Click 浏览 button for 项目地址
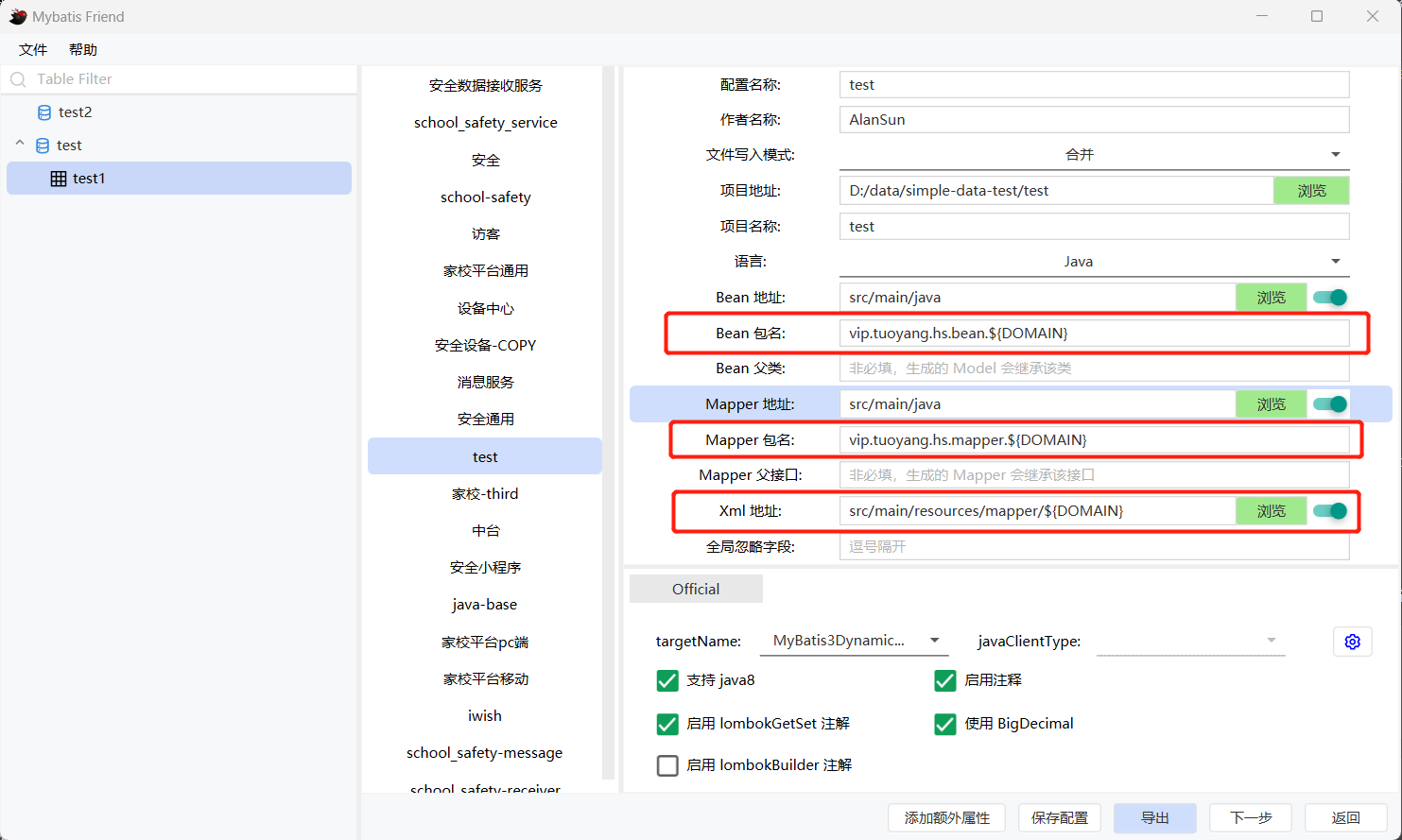The width and height of the screenshot is (1402, 840). pyautogui.click(x=1311, y=191)
